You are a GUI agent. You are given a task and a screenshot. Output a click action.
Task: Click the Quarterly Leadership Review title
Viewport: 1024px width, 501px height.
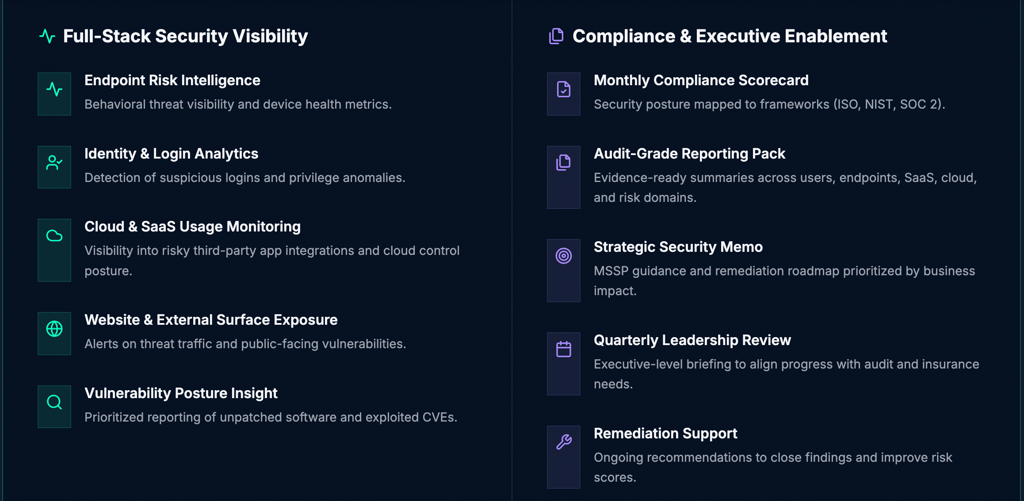(x=692, y=340)
